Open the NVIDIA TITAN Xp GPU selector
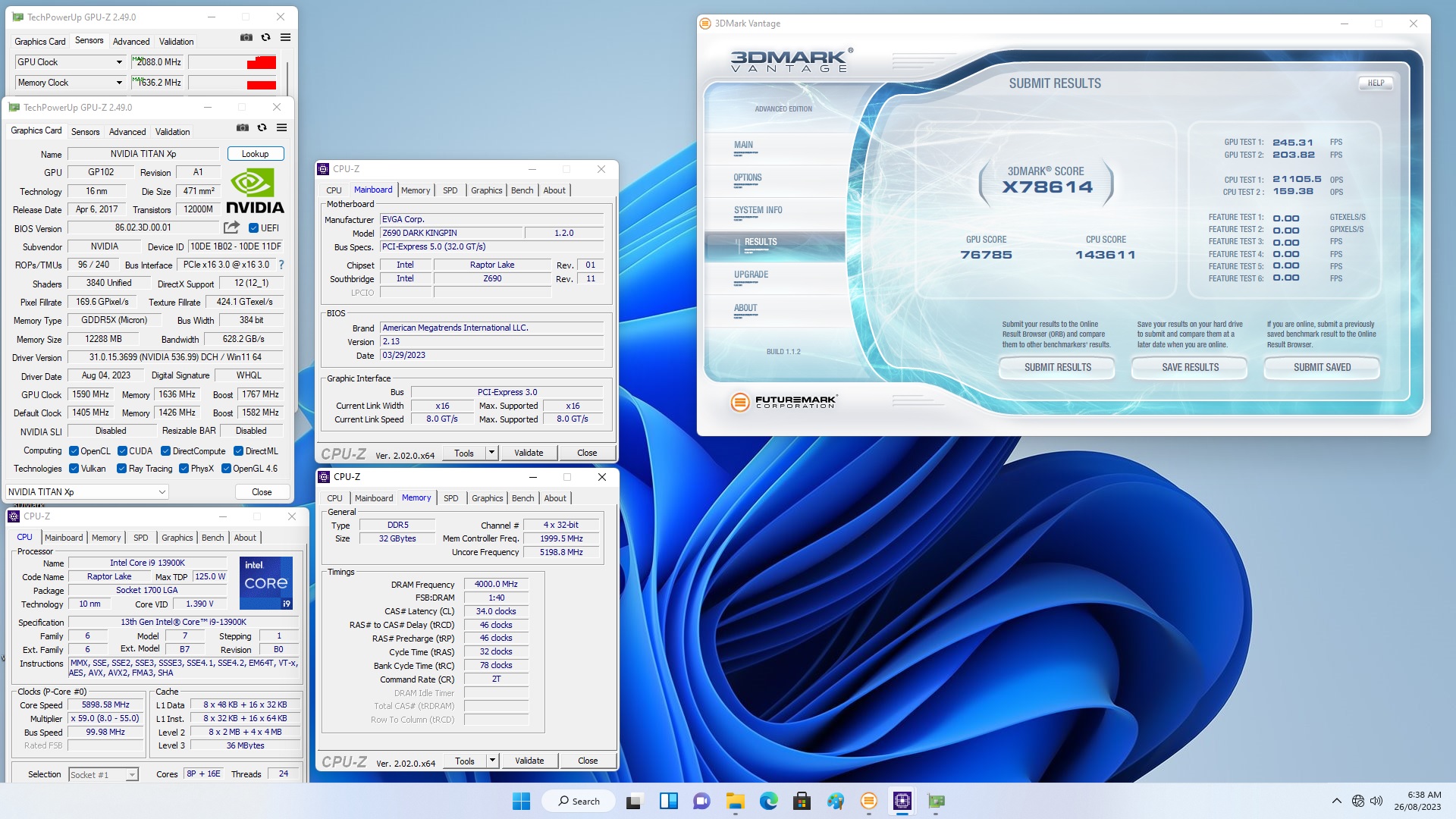Screen dimensions: 1456x819 point(86,492)
